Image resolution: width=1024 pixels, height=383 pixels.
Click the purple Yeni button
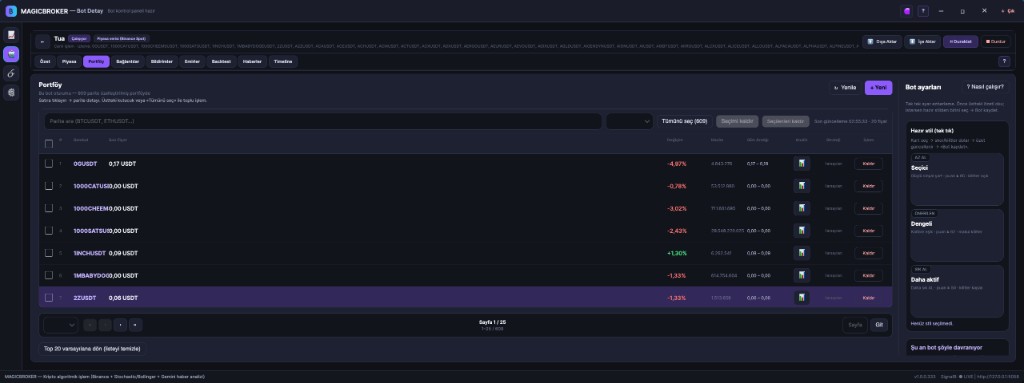[x=878, y=87]
